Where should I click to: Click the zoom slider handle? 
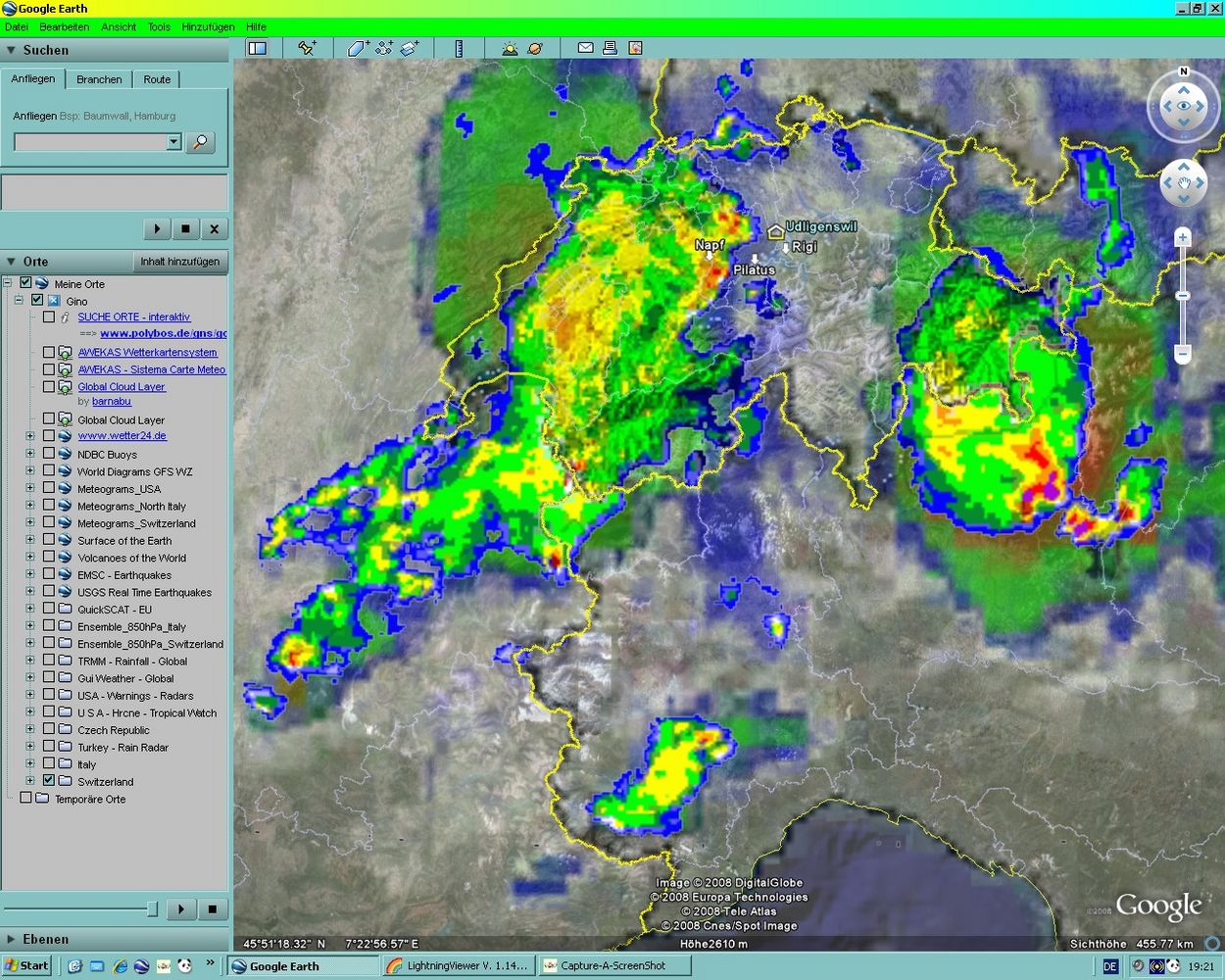pyautogui.click(x=1183, y=296)
